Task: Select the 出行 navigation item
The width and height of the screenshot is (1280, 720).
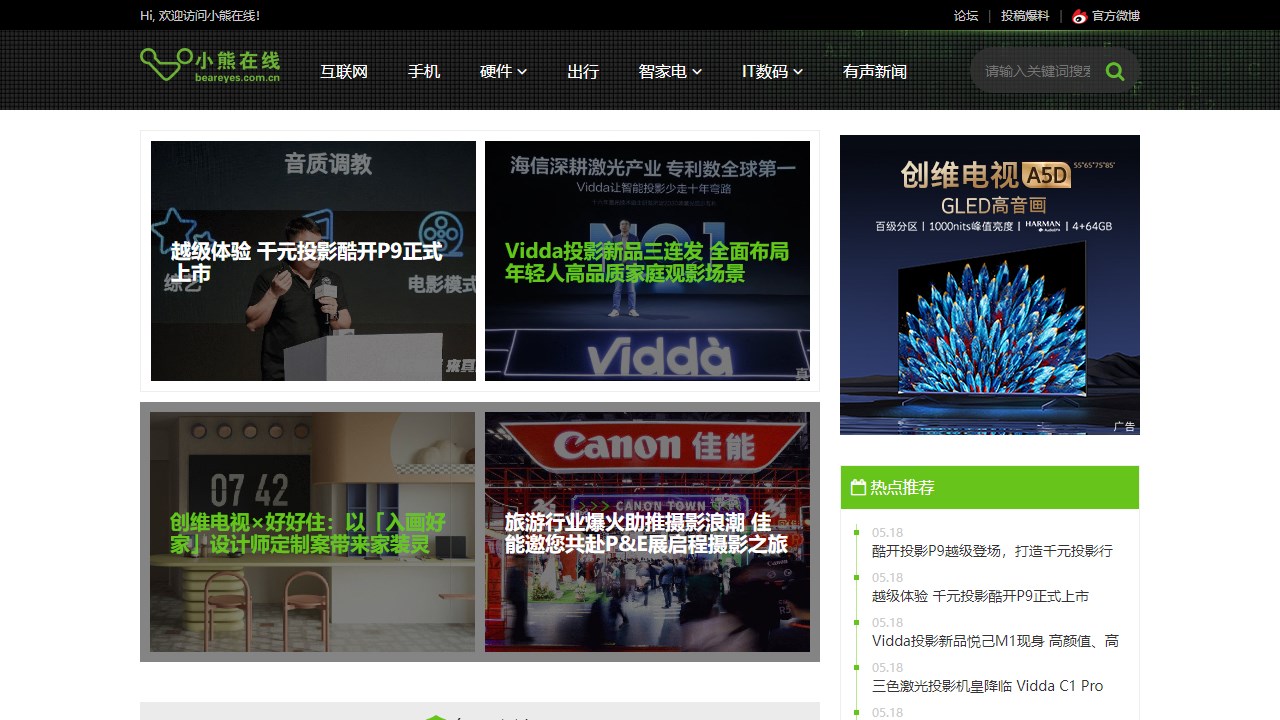Action: [583, 71]
